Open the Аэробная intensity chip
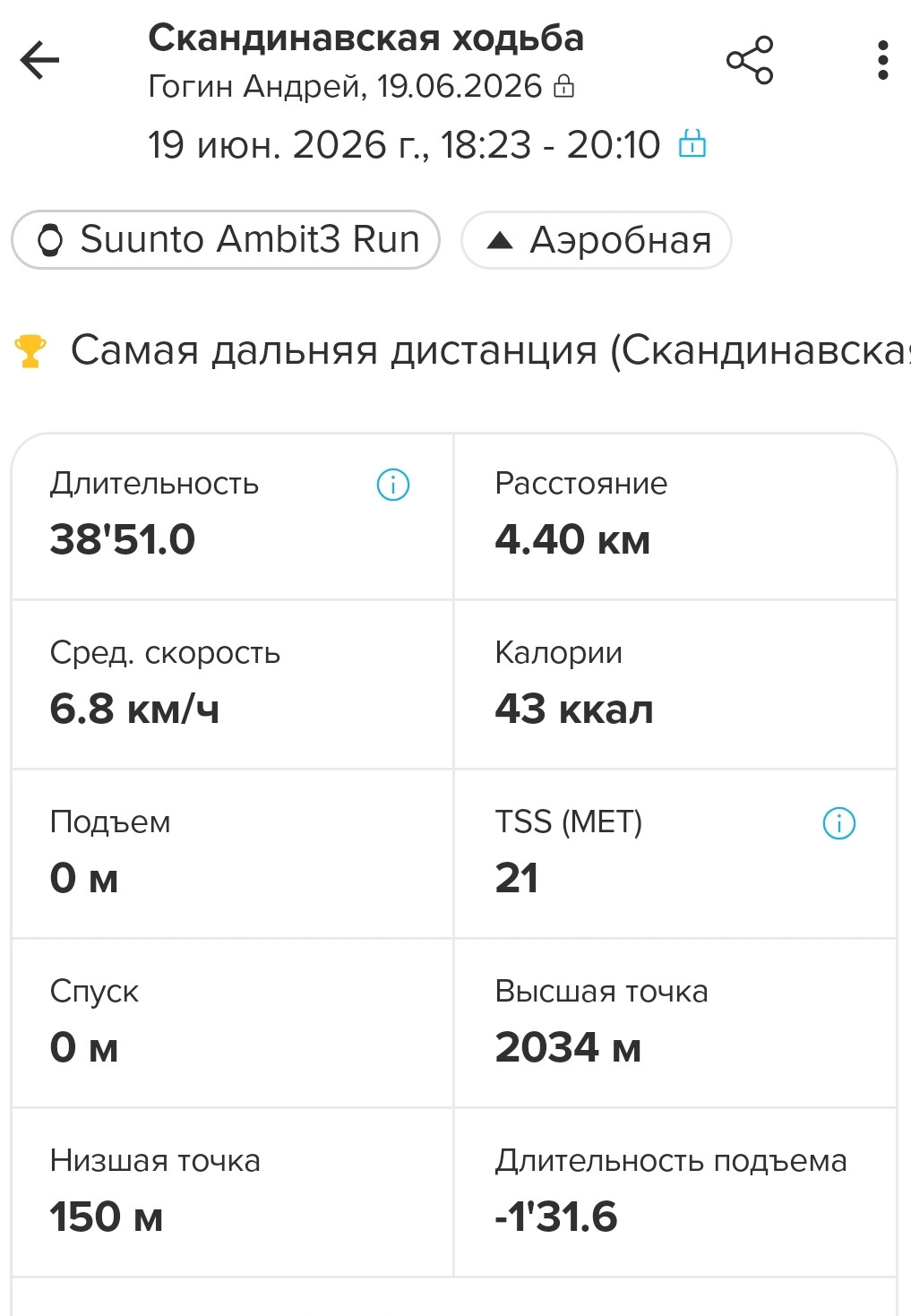The width and height of the screenshot is (911, 1316). (x=597, y=239)
